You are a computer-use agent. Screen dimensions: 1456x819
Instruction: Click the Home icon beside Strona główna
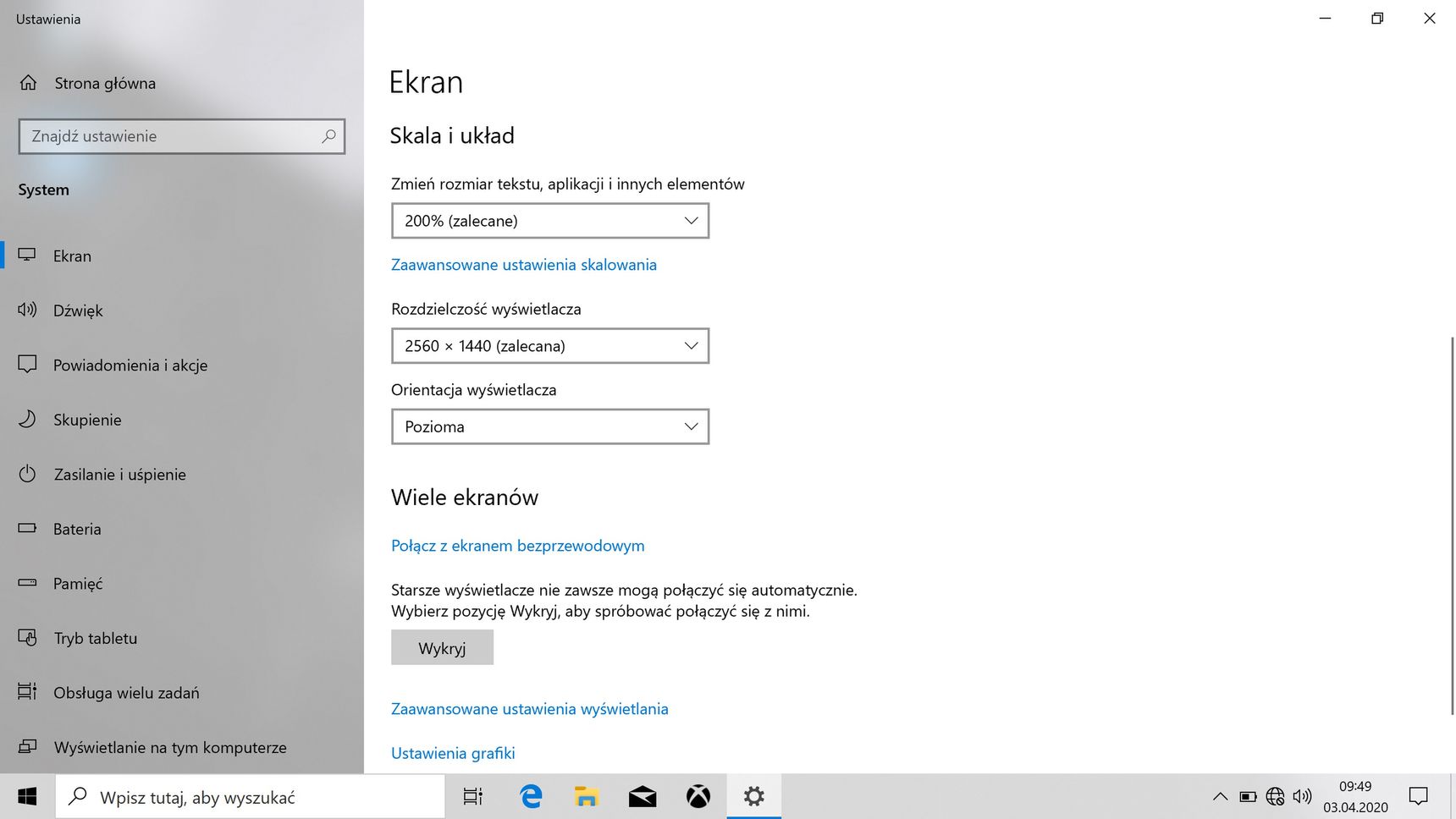[28, 83]
